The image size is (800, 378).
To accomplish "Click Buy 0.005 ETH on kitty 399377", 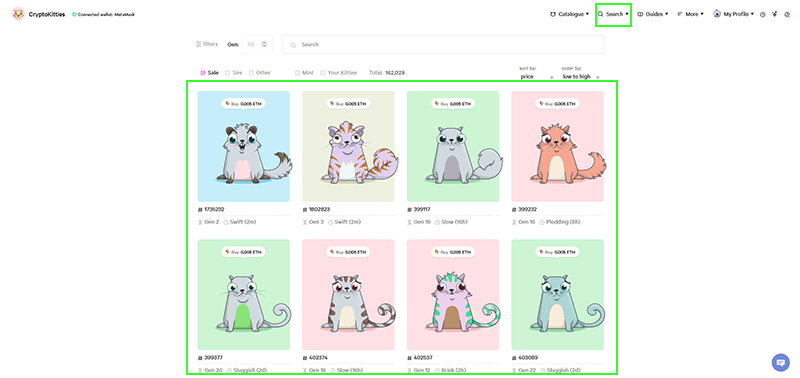I will [243, 252].
